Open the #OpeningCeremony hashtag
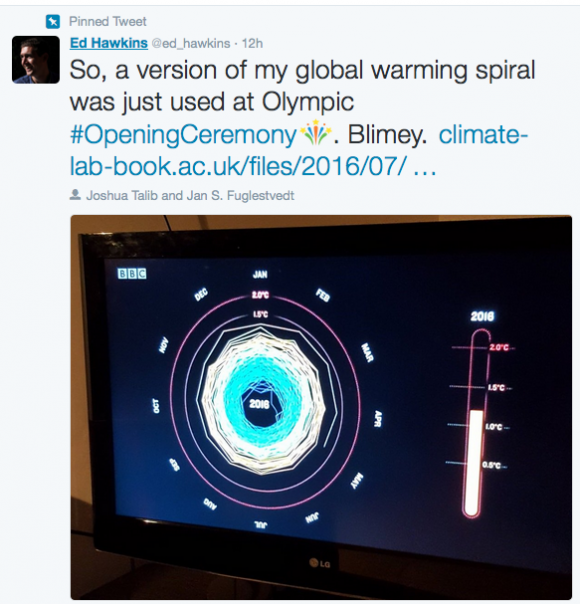The height and width of the screenshot is (604, 580). 183,135
